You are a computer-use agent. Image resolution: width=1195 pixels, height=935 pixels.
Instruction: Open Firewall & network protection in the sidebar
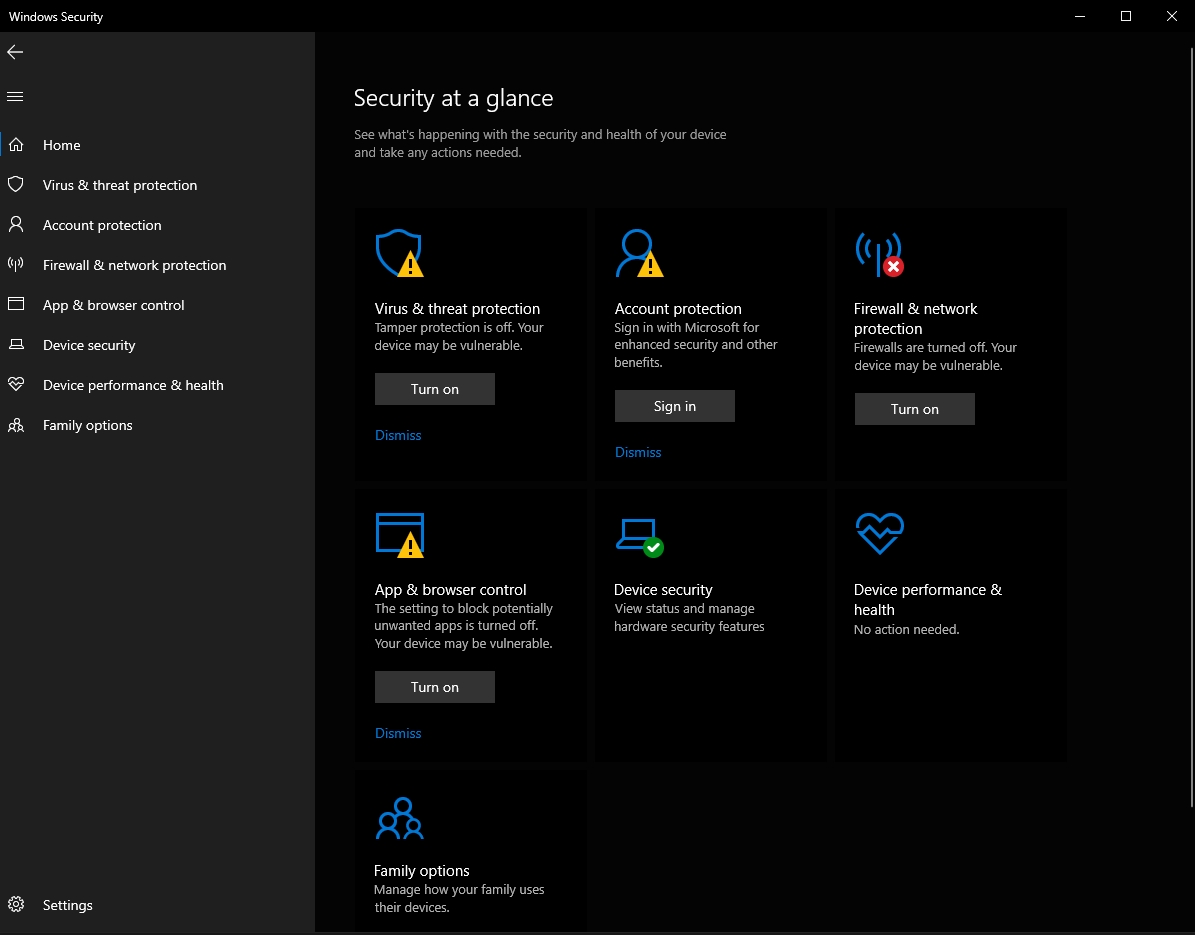point(134,265)
